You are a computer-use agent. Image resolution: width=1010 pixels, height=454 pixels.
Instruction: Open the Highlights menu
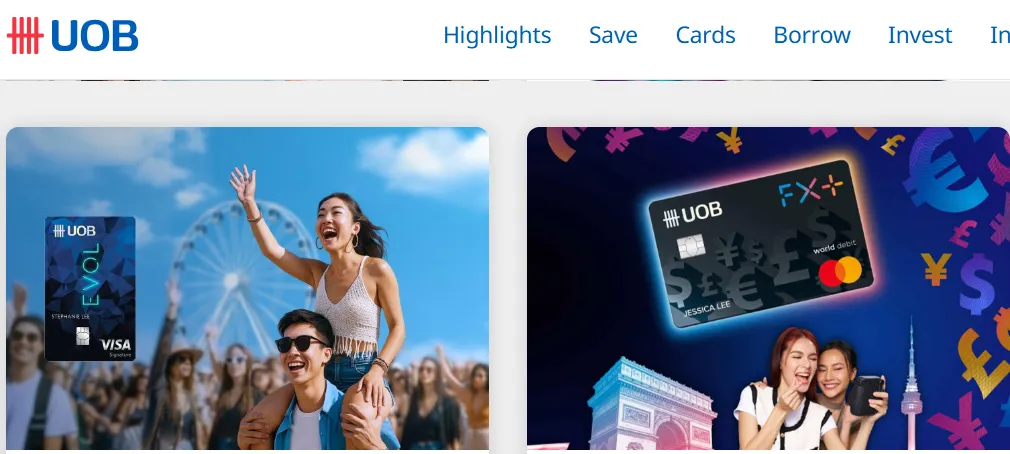(x=497, y=35)
